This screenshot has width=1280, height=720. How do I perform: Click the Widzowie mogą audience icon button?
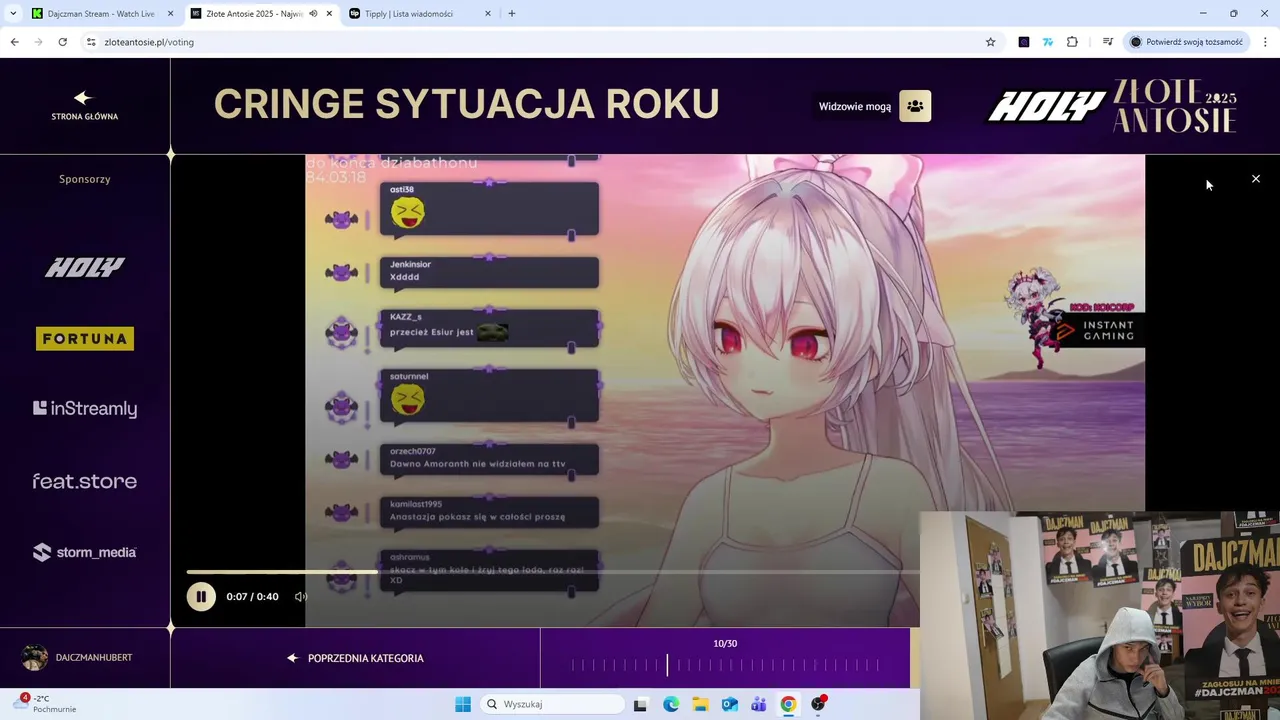(x=915, y=106)
